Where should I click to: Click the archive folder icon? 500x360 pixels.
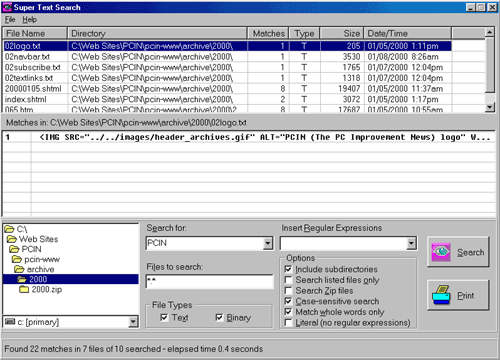coord(19,269)
